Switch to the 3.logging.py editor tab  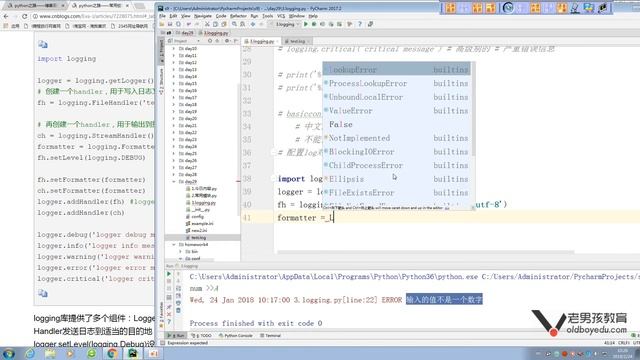pyautogui.click(x=261, y=41)
